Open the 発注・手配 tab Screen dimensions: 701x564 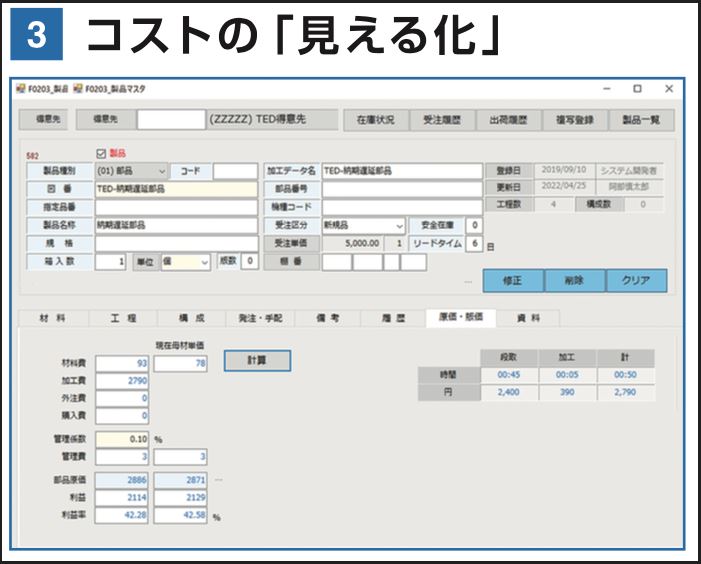click(x=259, y=317)
